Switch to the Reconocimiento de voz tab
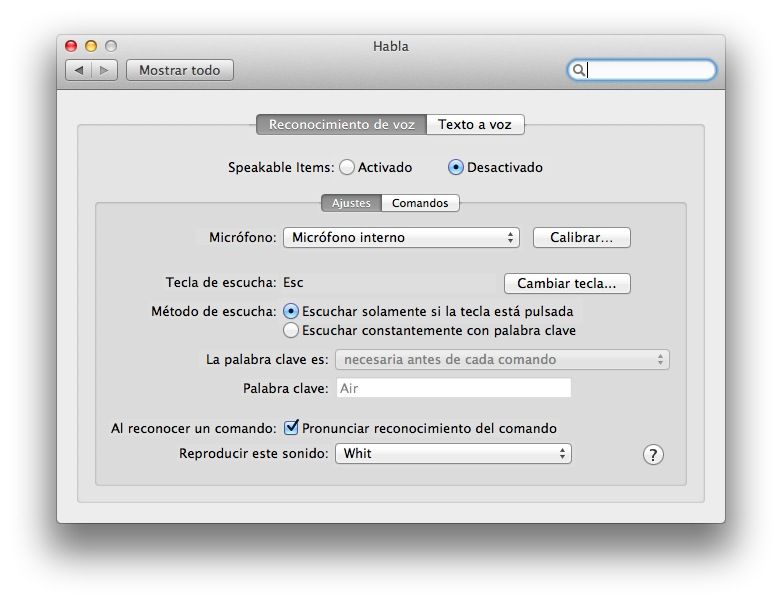Viewport: 782px width, 602px height. pyautogui.click(x=341, y=125)
